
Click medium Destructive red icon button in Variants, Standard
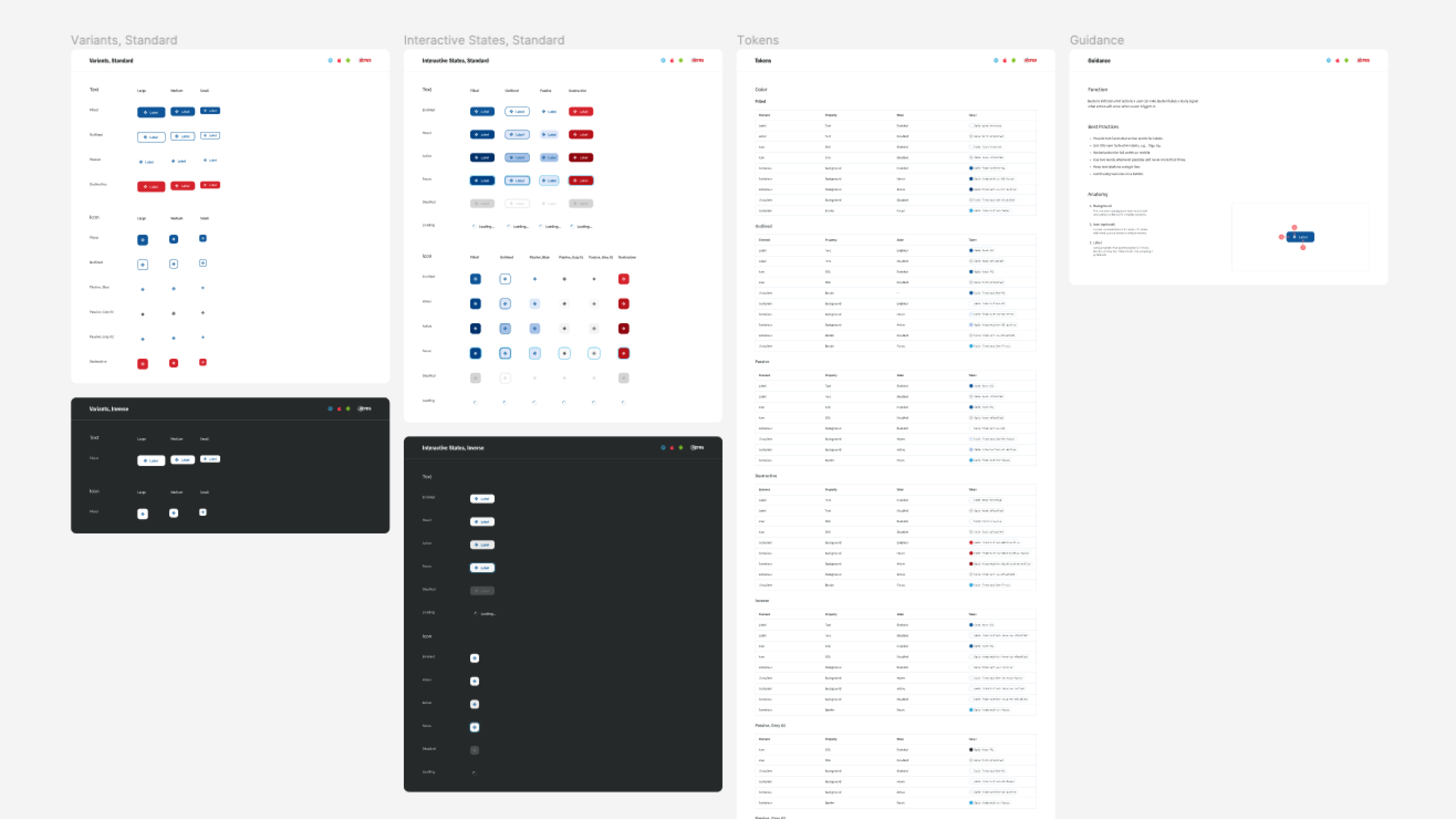[173, 363]
